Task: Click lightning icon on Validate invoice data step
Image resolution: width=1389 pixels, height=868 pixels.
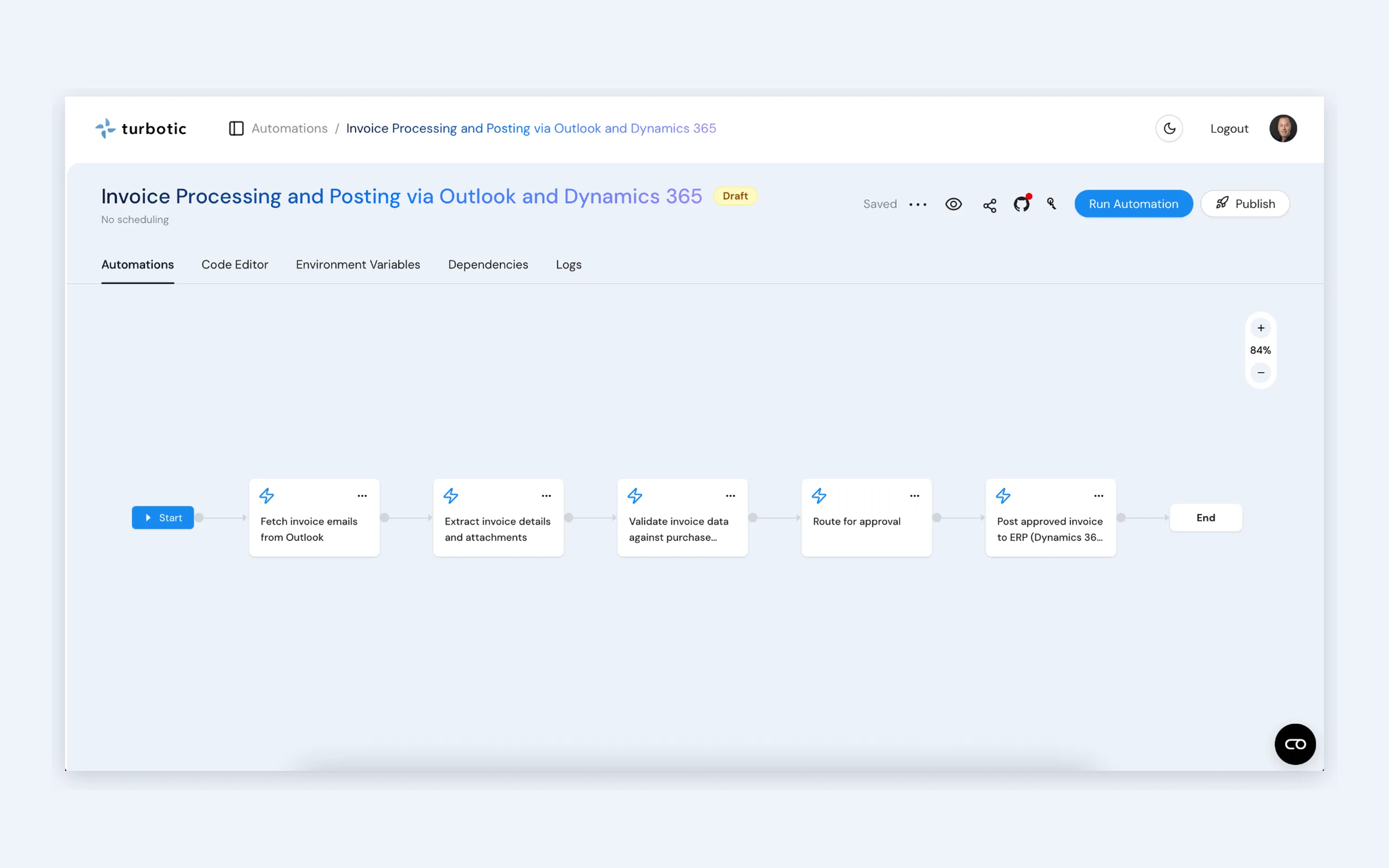Action: [x=635, y=495]
